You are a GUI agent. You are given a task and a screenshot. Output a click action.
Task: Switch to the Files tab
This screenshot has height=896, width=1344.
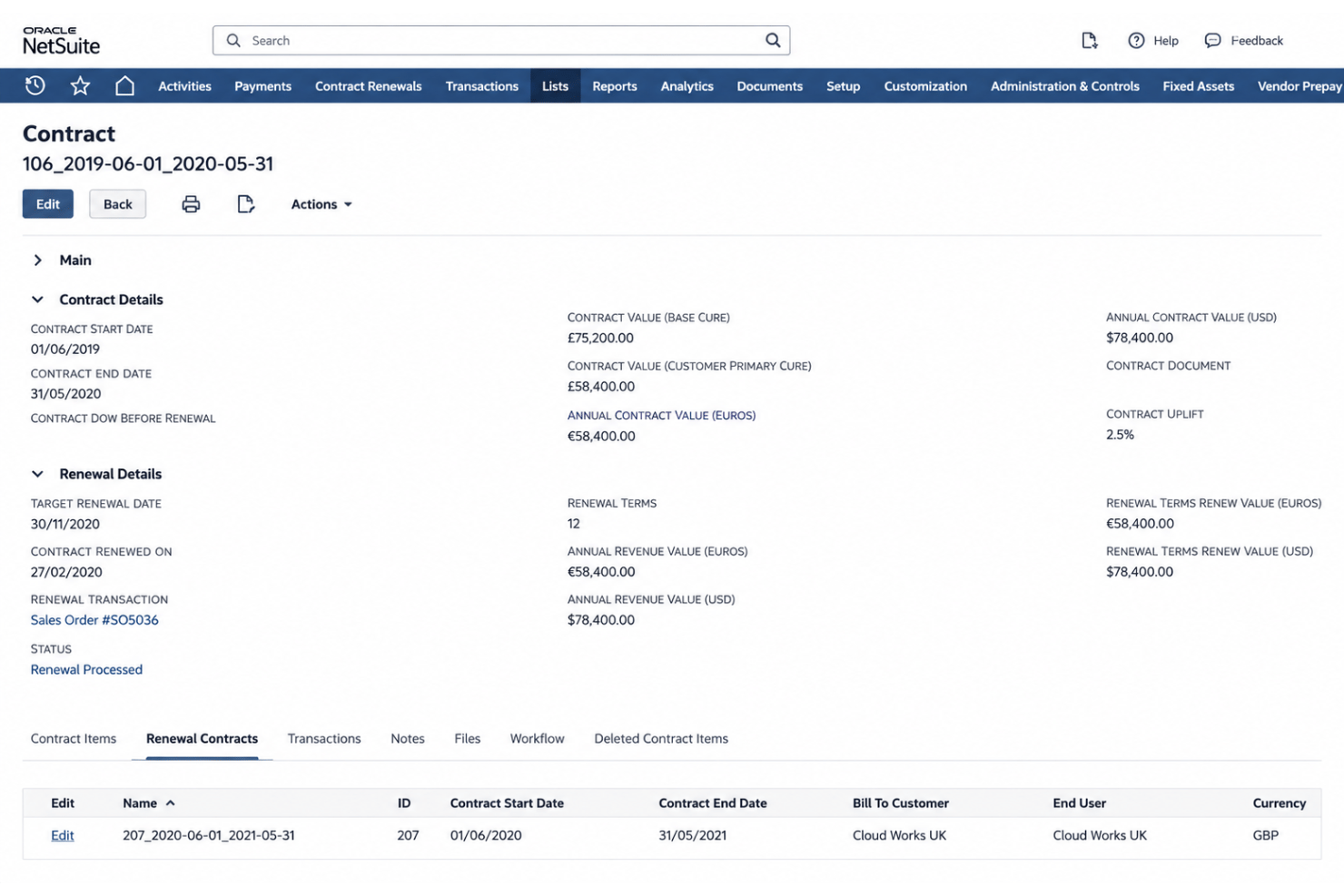tap(467, 738)
